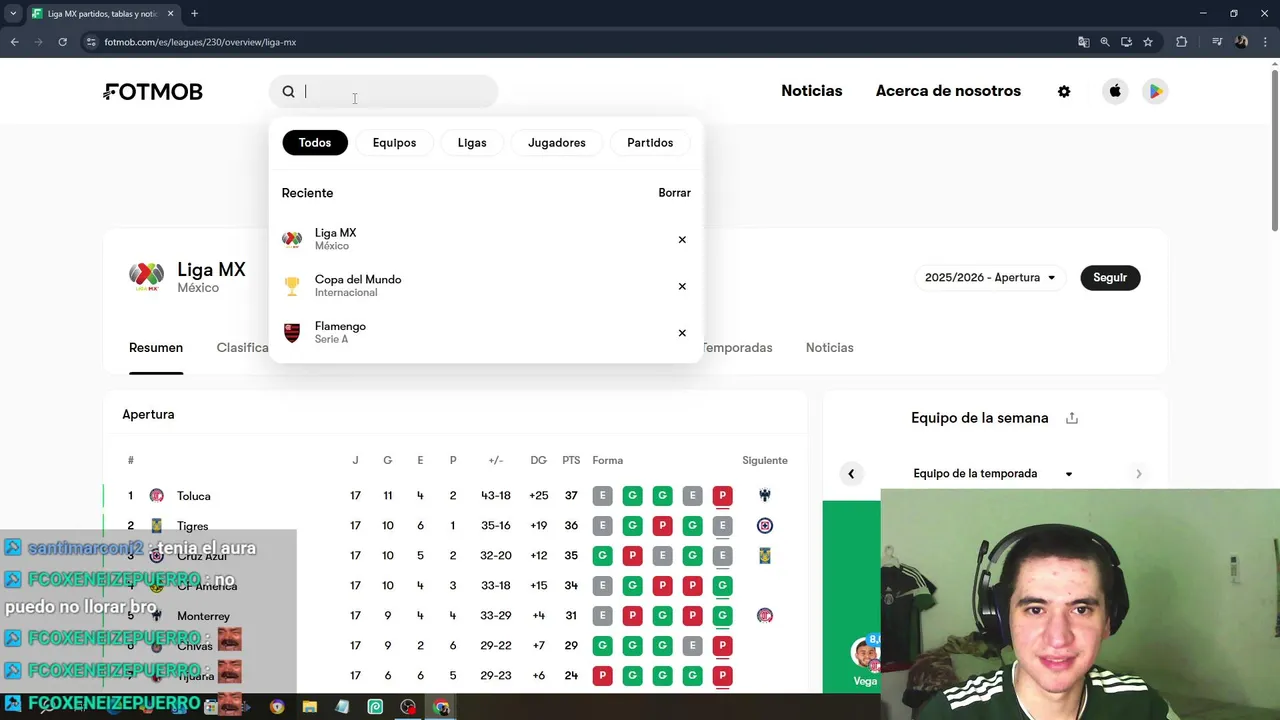Switch to the Temporadas tab
The width and height of the screenshot is (1280, 720).
click(x=737, y=348)
